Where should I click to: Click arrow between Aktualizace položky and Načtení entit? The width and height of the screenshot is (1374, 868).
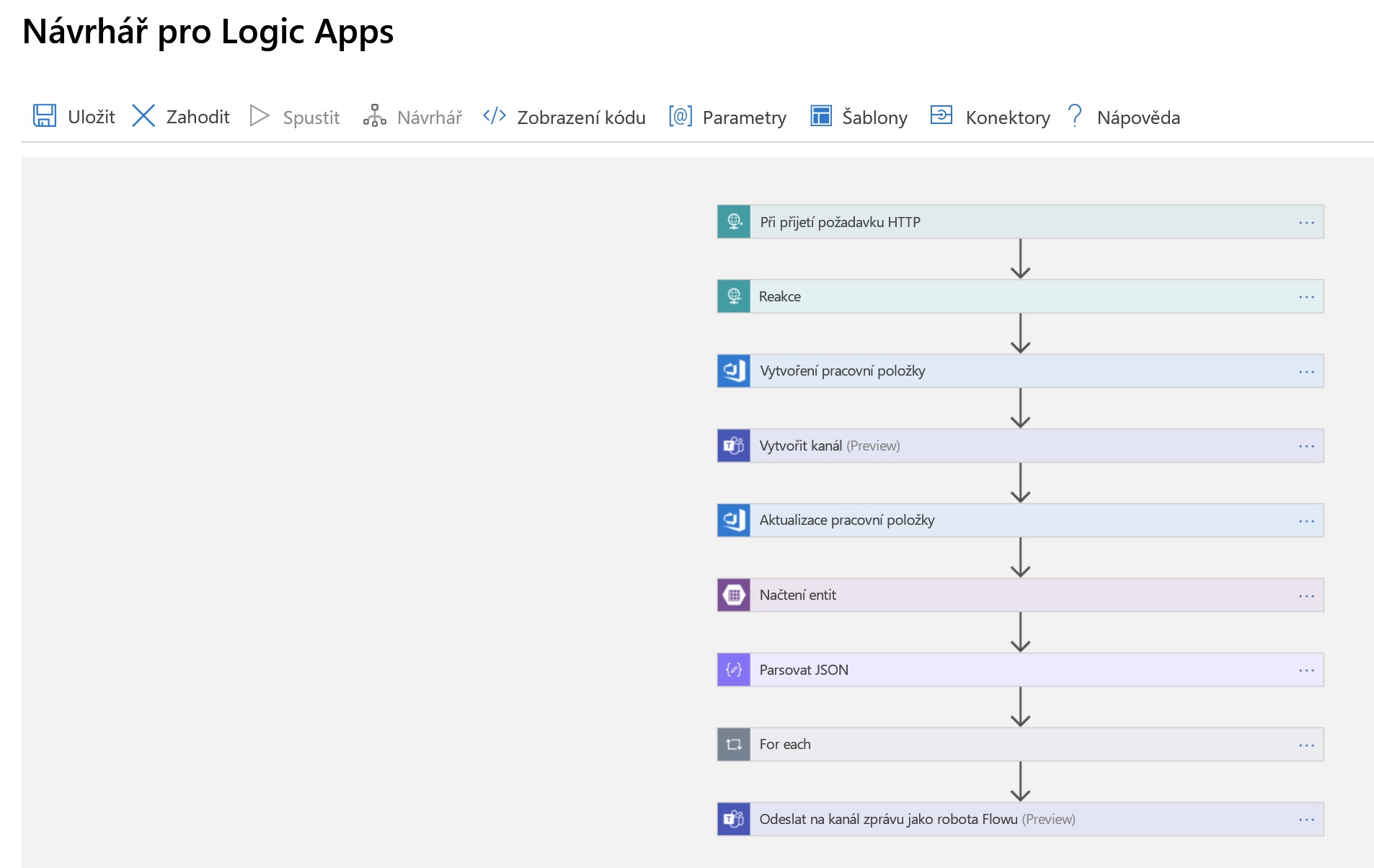pos(1020,557)
